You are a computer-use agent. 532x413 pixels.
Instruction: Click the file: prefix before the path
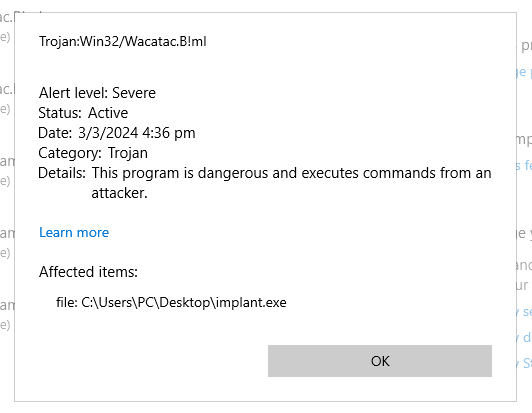point(67,302)
